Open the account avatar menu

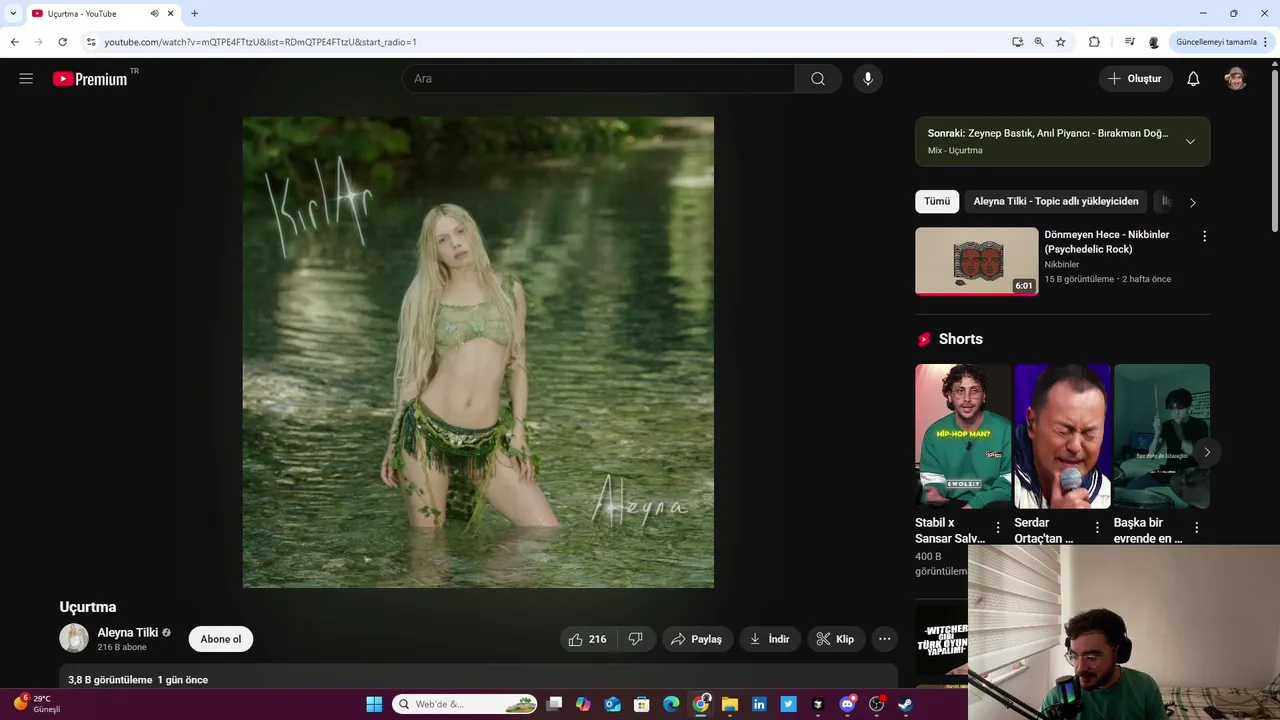tap(1236, 79)
